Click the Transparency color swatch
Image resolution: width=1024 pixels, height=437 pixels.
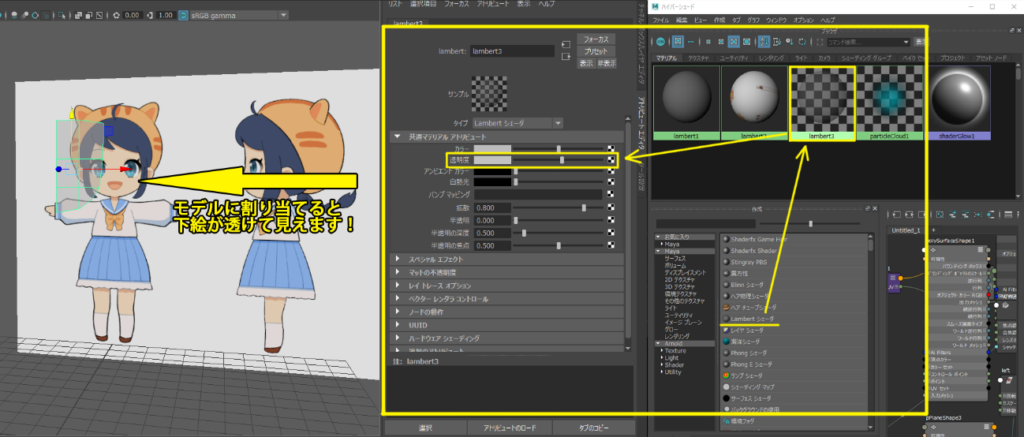[x=492, y=159]
